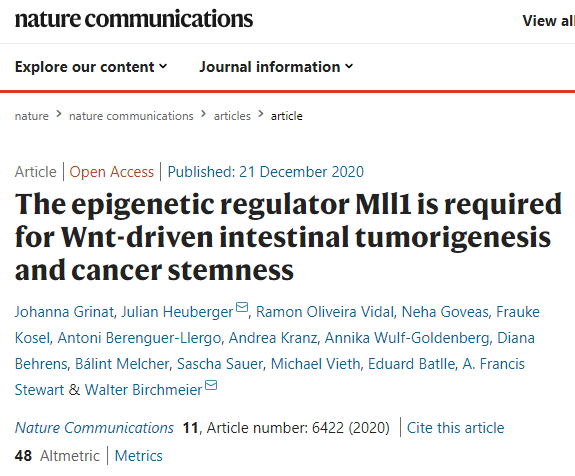The image size is (575, 476).
Task: Navigate to articles breadcrumb
Action: tap(232, 116)
